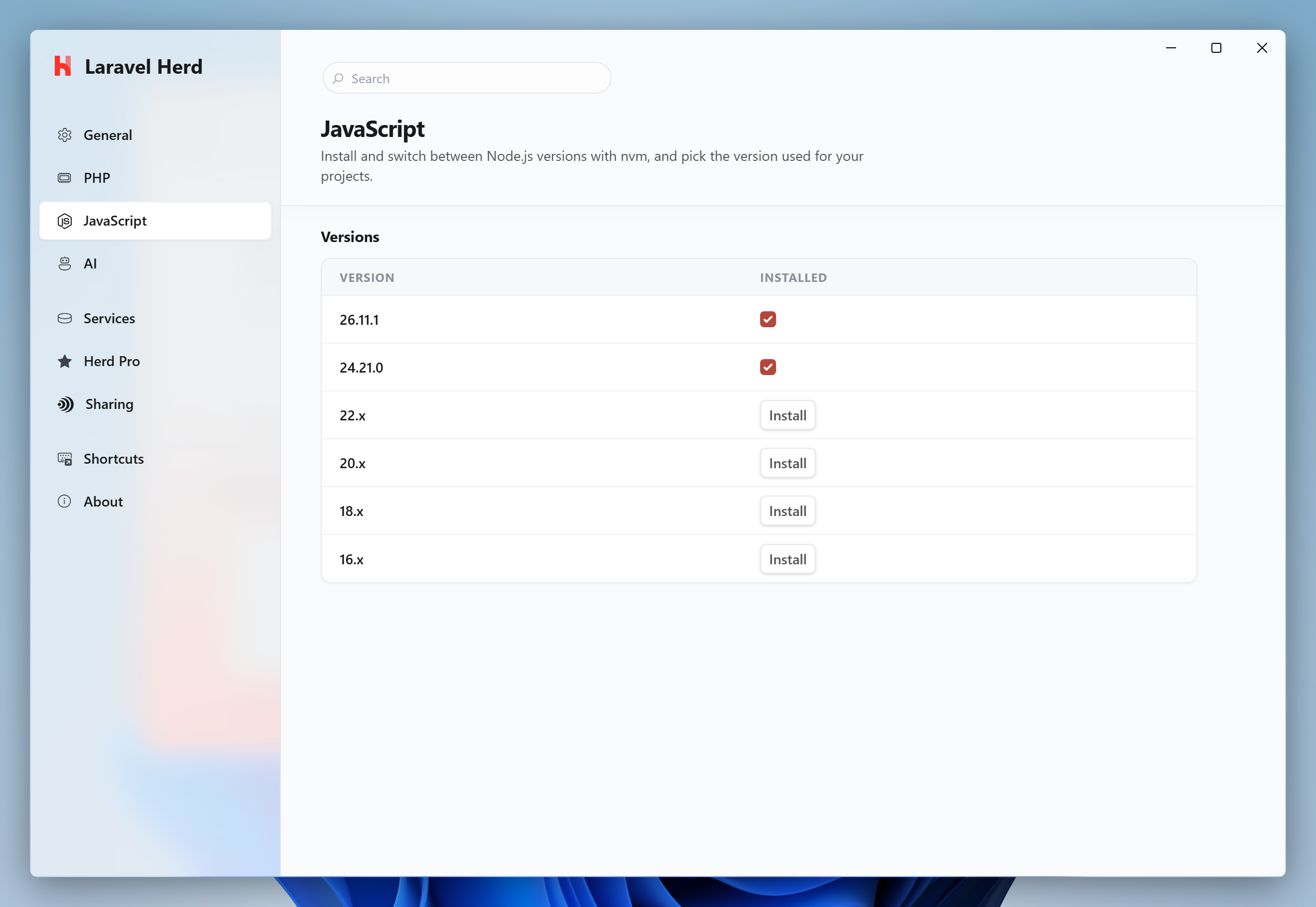
Task: Install Node.js version 22.x
Action: [x=788, y=415]
